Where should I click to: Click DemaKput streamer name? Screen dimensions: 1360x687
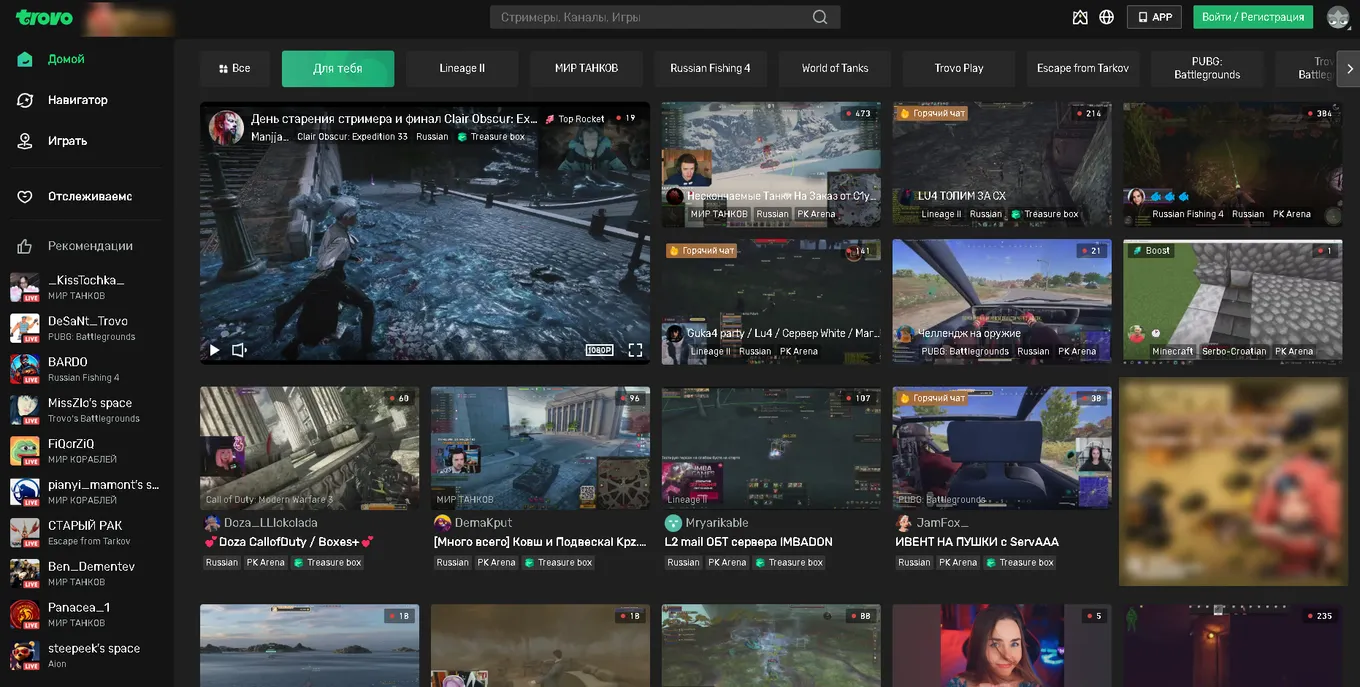click(x=483, y=523)
